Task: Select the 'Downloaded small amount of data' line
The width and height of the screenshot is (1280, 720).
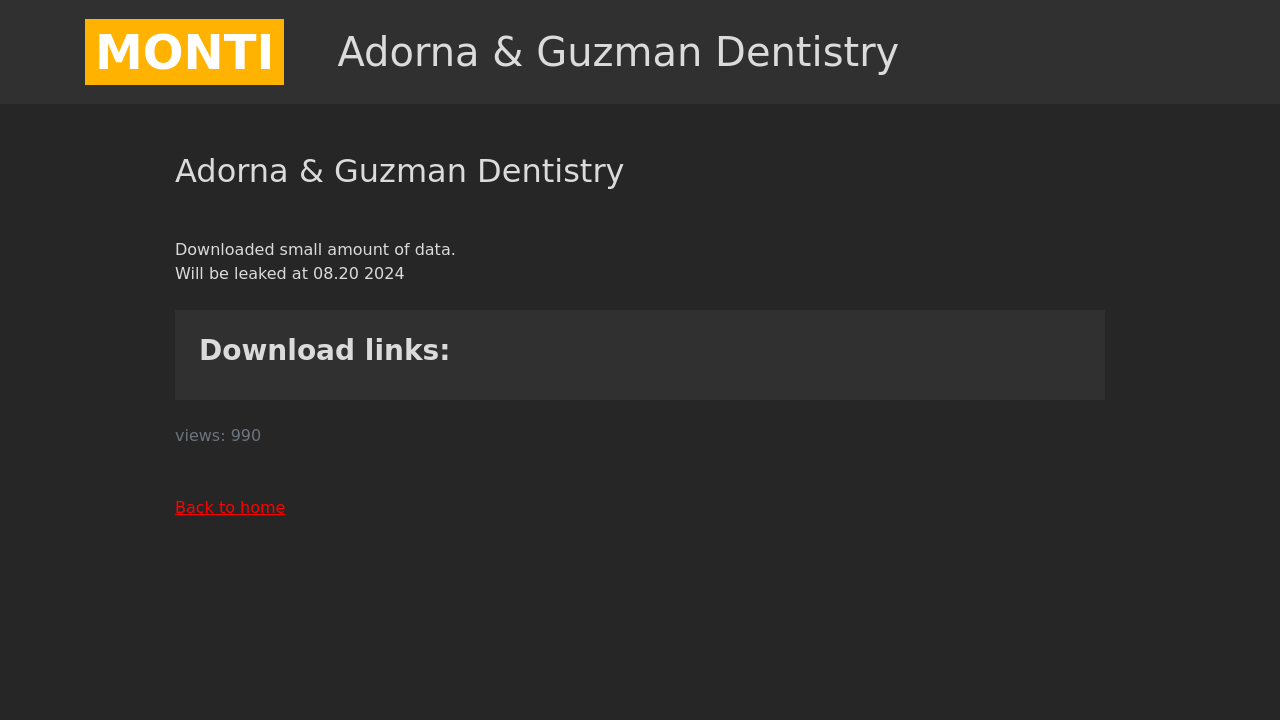Action: coord(315,250)
